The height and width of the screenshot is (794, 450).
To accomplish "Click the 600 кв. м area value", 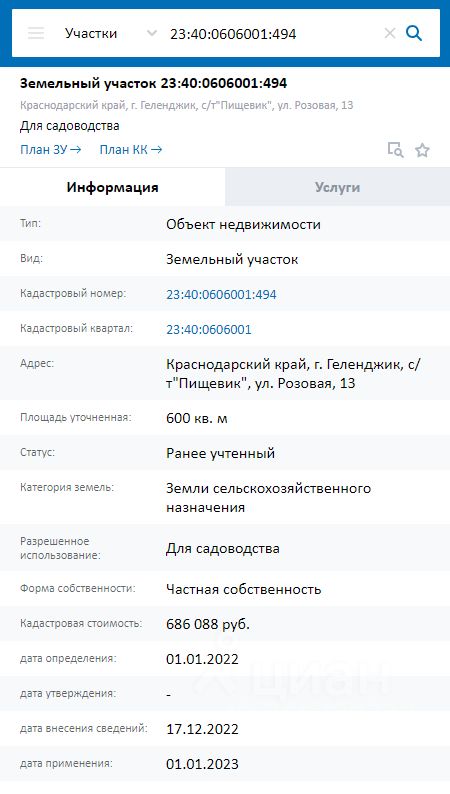I will click(197, 419).
